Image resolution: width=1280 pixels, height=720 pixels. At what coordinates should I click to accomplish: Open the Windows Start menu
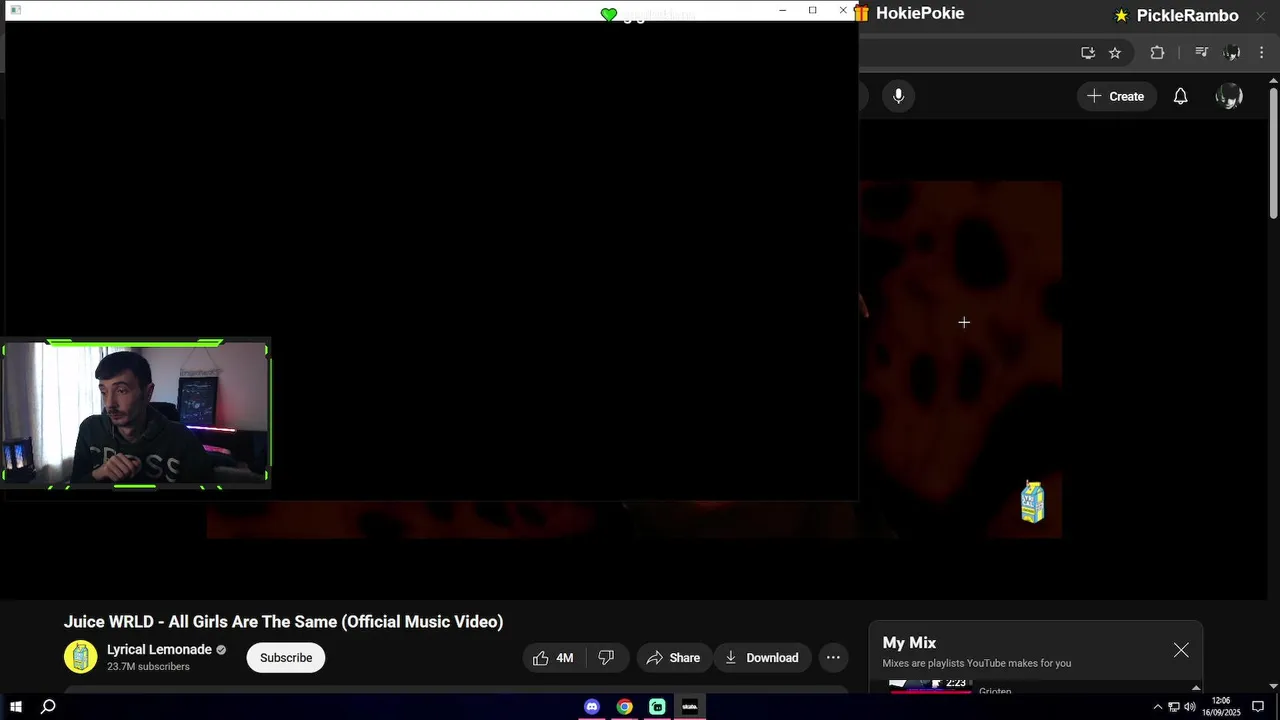(x=16, y=707)
